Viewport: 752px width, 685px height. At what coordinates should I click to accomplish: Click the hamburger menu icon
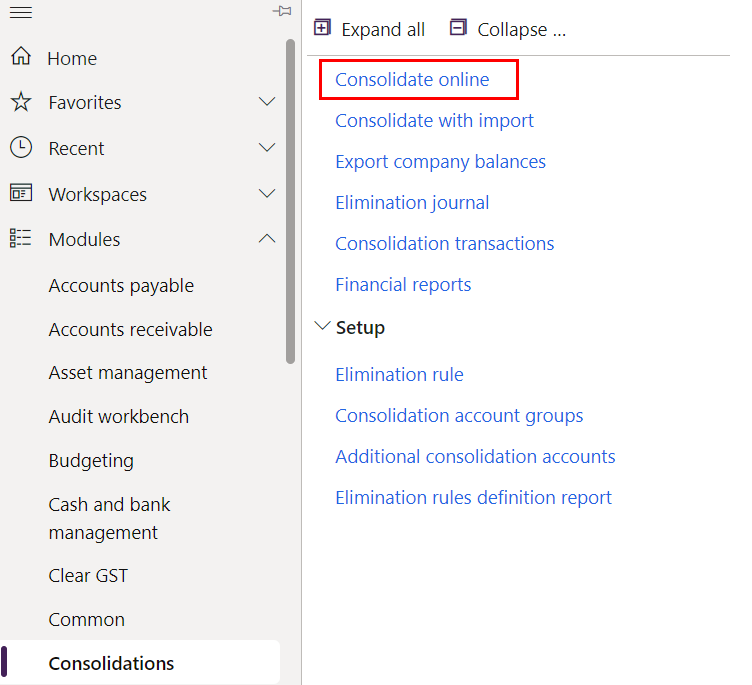pos(21,12)
